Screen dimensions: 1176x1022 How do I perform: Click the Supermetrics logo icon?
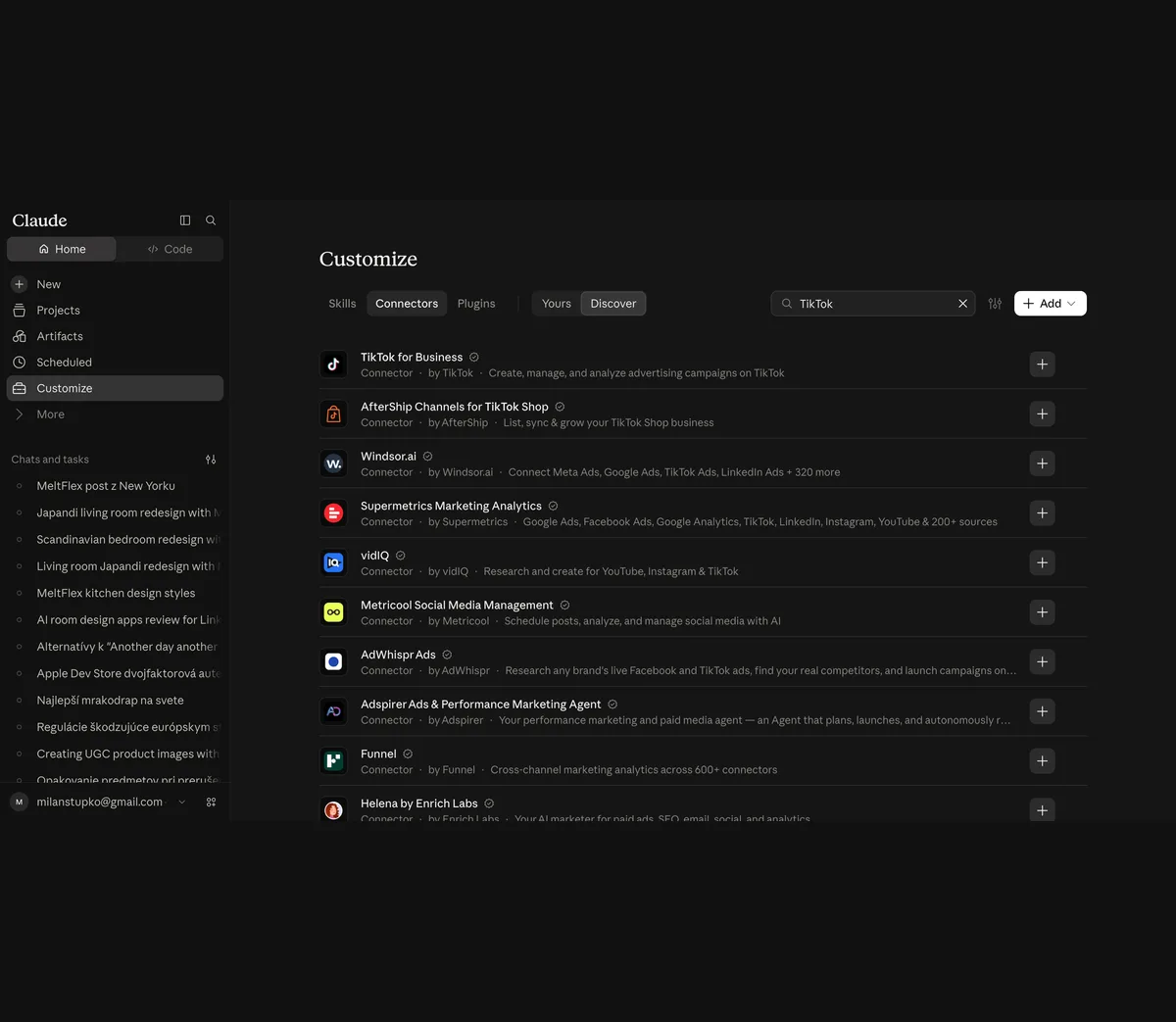[333, 513]
